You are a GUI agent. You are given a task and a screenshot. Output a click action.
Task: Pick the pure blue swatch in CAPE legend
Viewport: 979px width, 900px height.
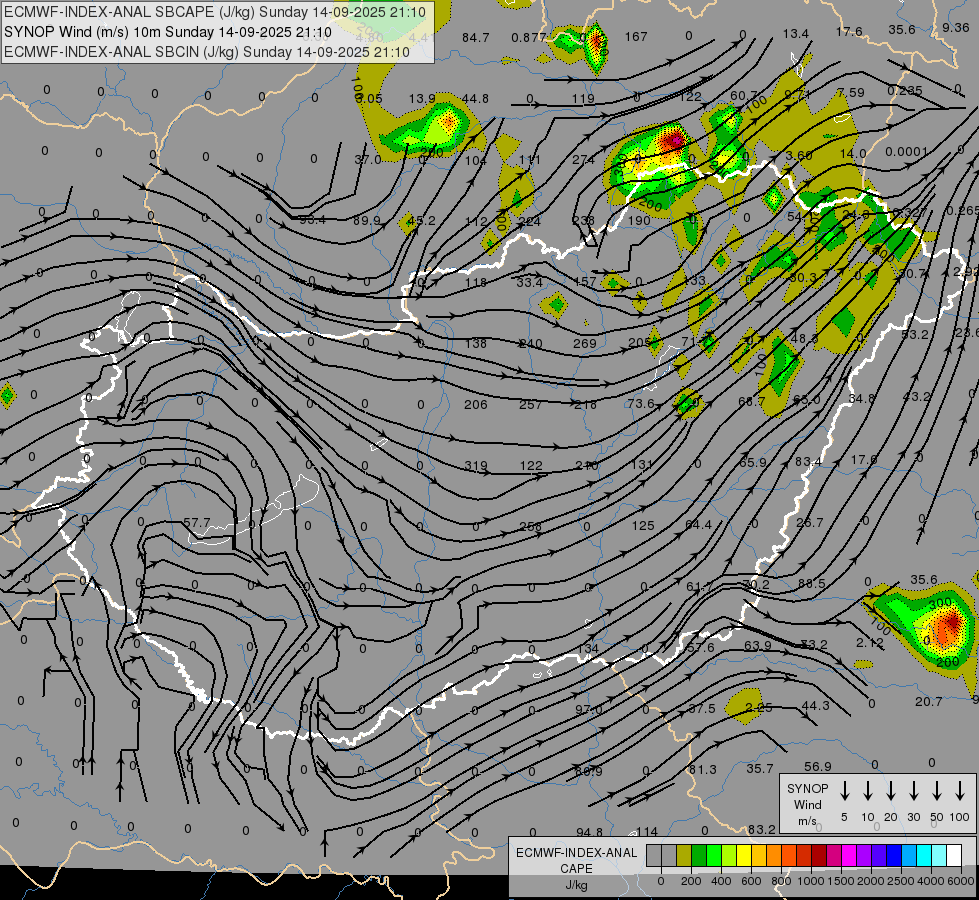pos(893,856)
